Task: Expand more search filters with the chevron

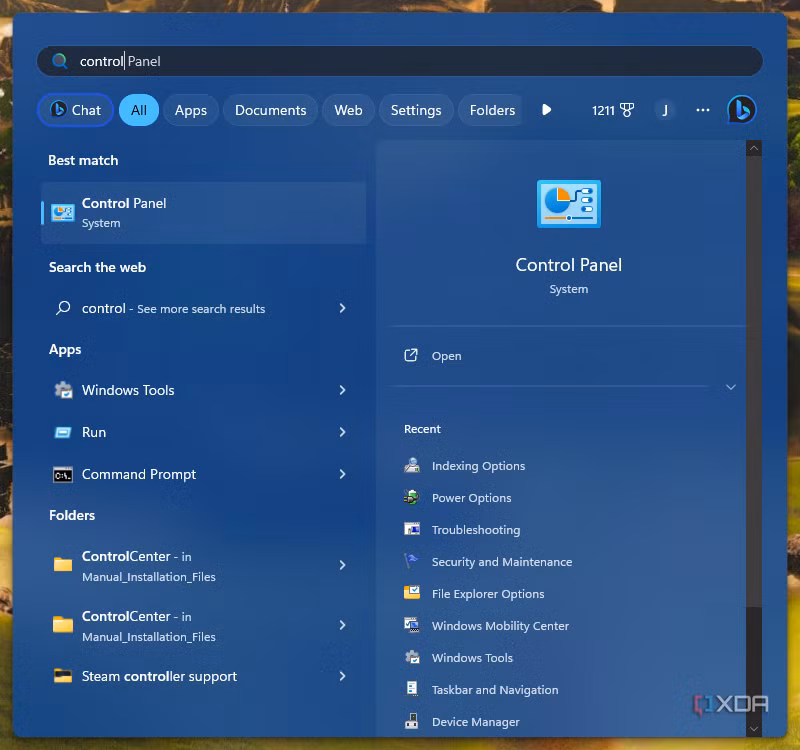Action: point(547,110)
